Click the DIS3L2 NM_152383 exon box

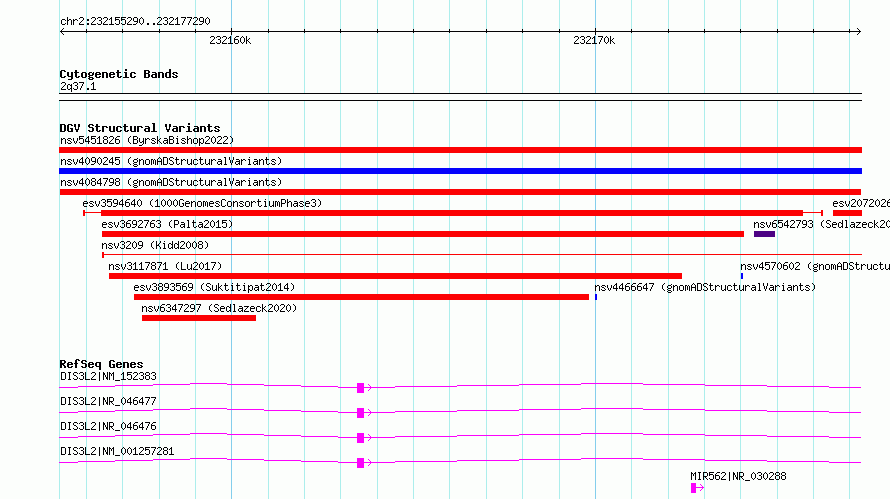360,388
